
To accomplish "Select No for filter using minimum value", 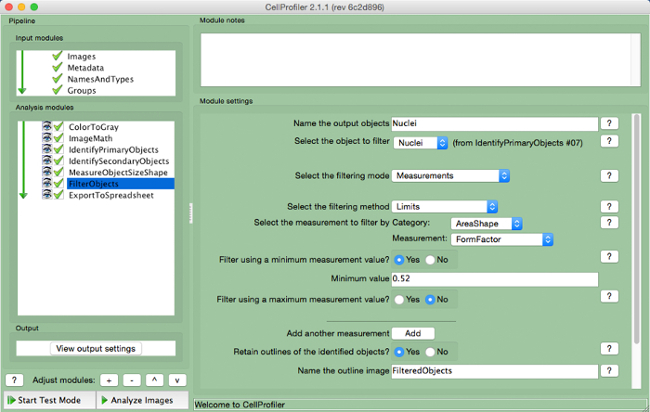I will click(431, 259).
